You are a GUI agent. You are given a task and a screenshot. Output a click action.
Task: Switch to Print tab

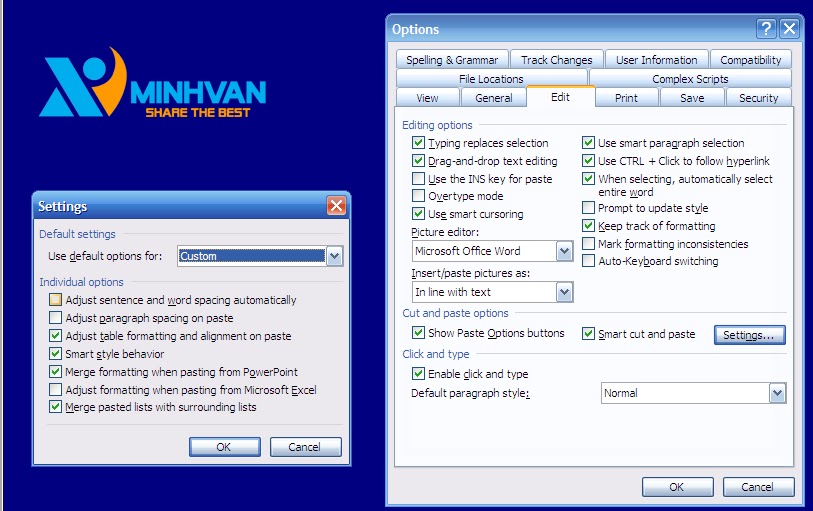pyautogui.click(x=626, y=98)
